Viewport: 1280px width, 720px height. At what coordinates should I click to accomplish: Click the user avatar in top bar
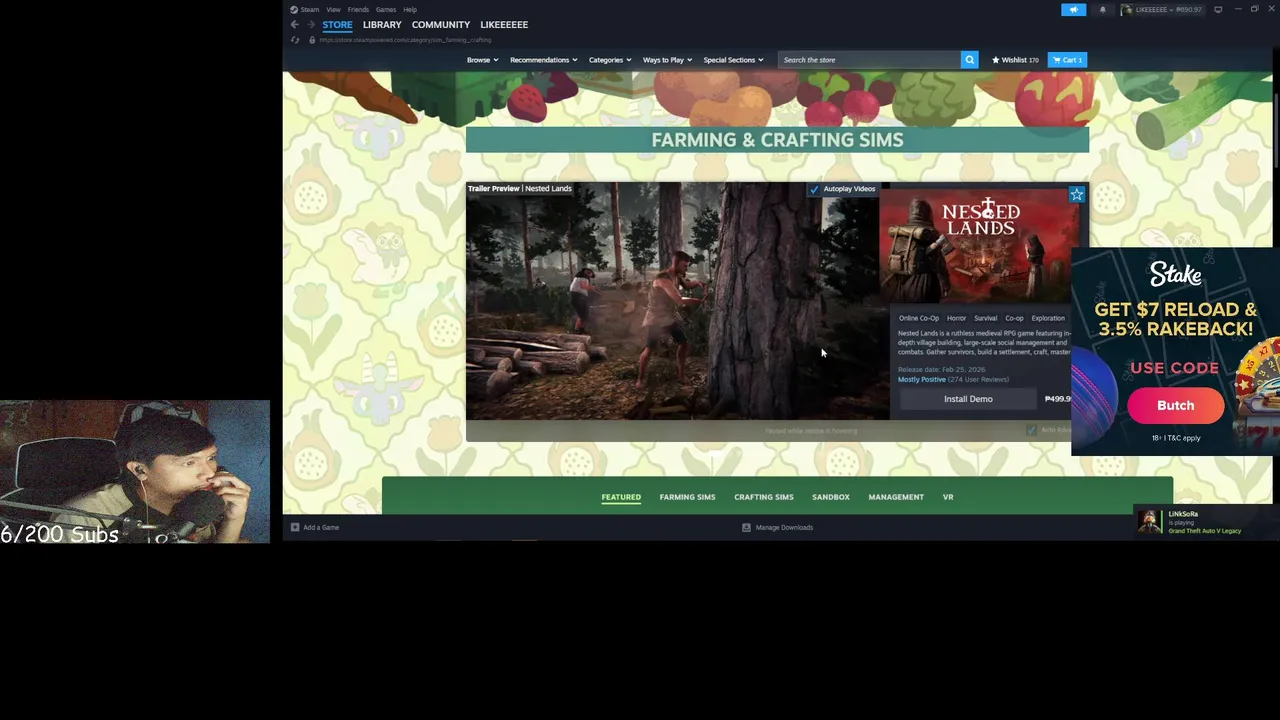(1128, 9)
